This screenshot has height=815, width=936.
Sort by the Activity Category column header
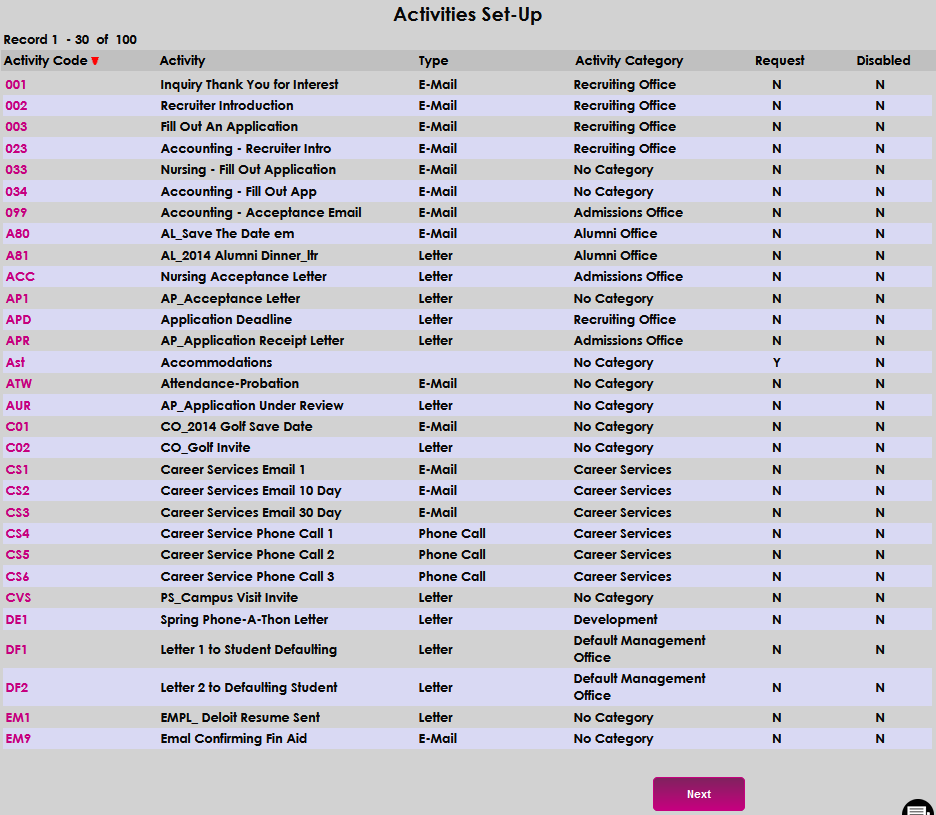(629, 60)
